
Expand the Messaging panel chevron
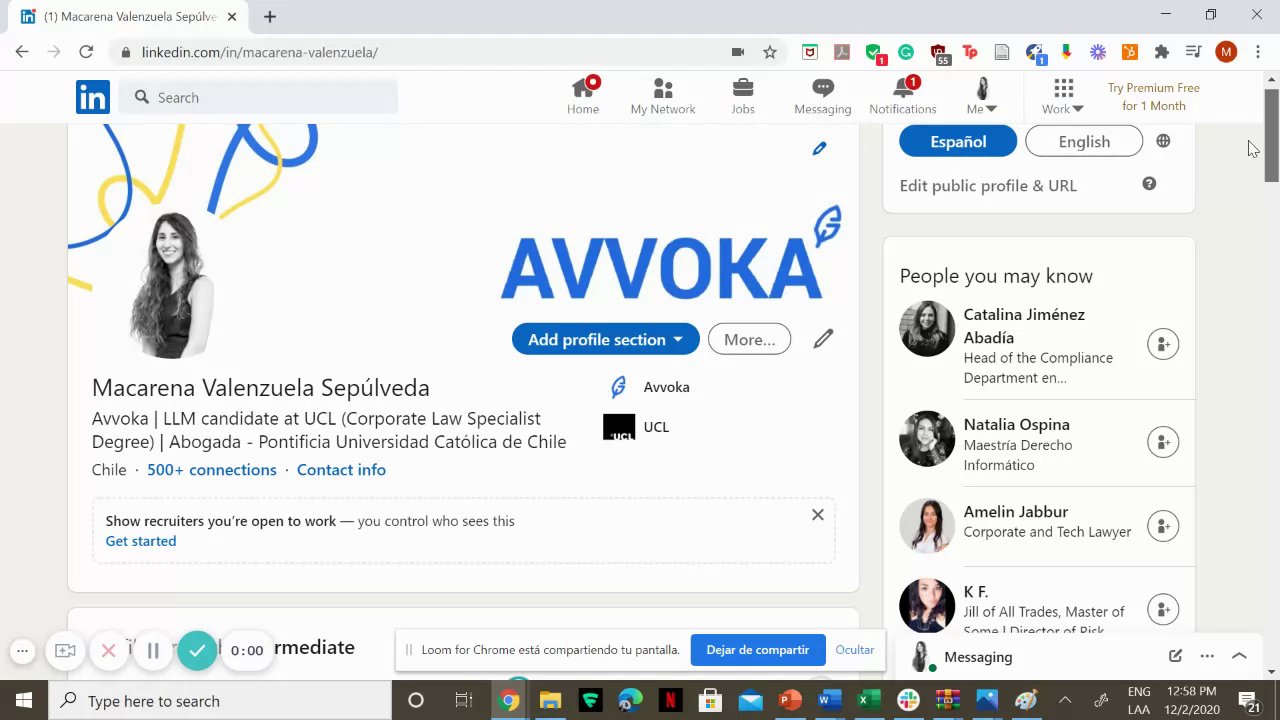[1239, 656]
